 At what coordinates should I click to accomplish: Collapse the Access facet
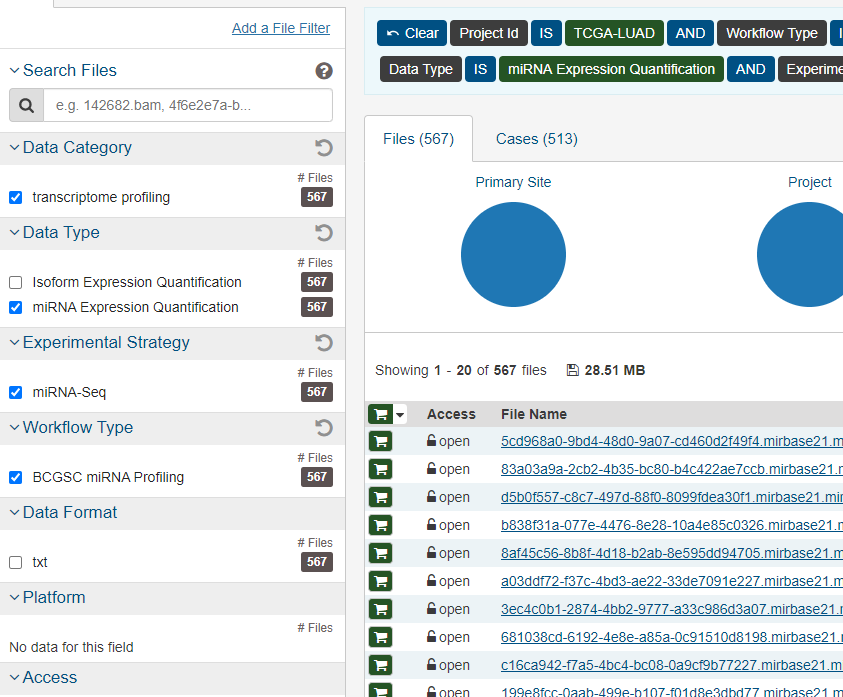[15, 678]
